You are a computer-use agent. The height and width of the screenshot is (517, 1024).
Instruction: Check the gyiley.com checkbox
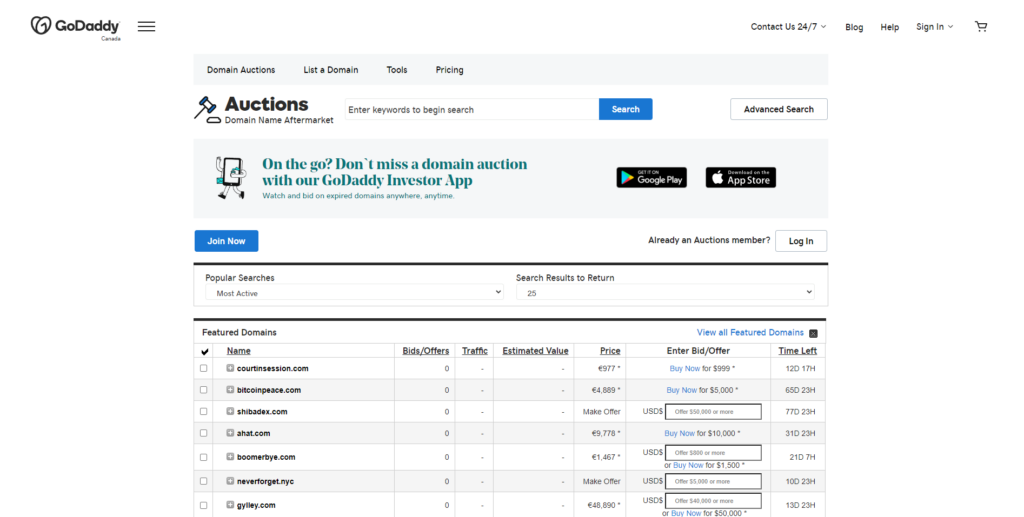tap(204, 505)
